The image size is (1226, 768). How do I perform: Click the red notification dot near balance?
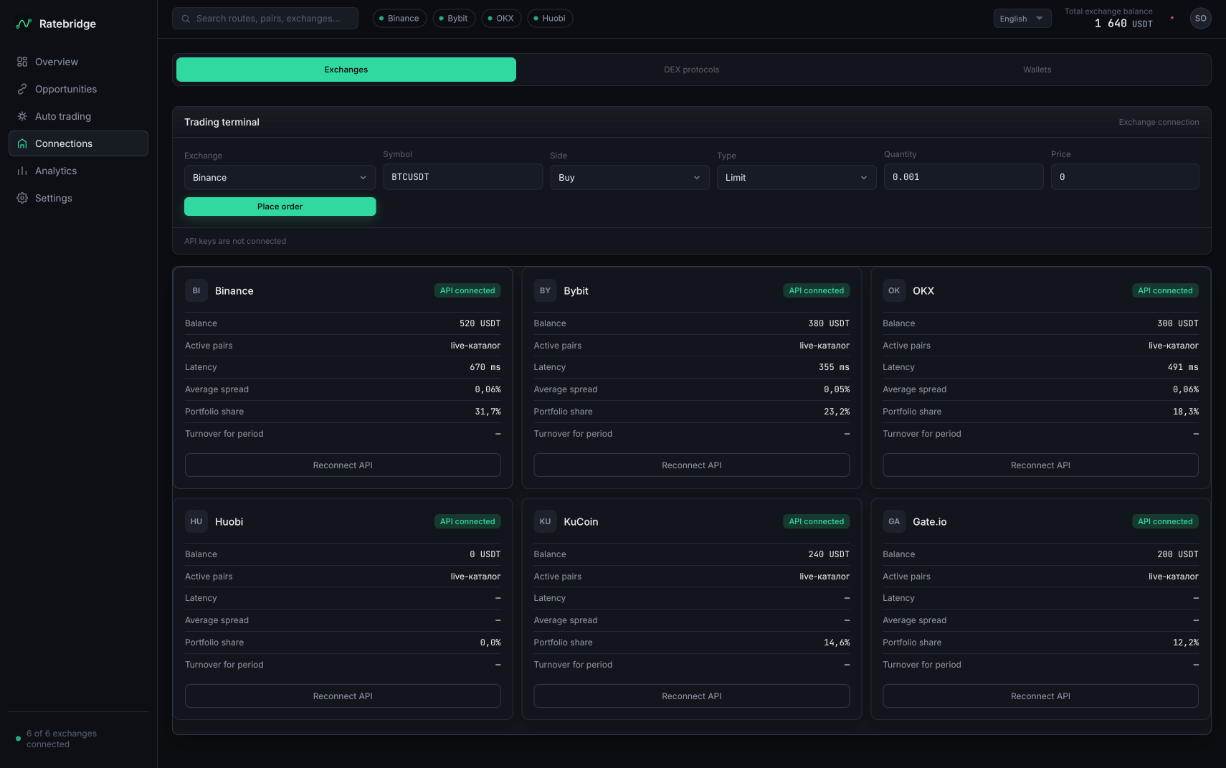(x=1172, y=17)
